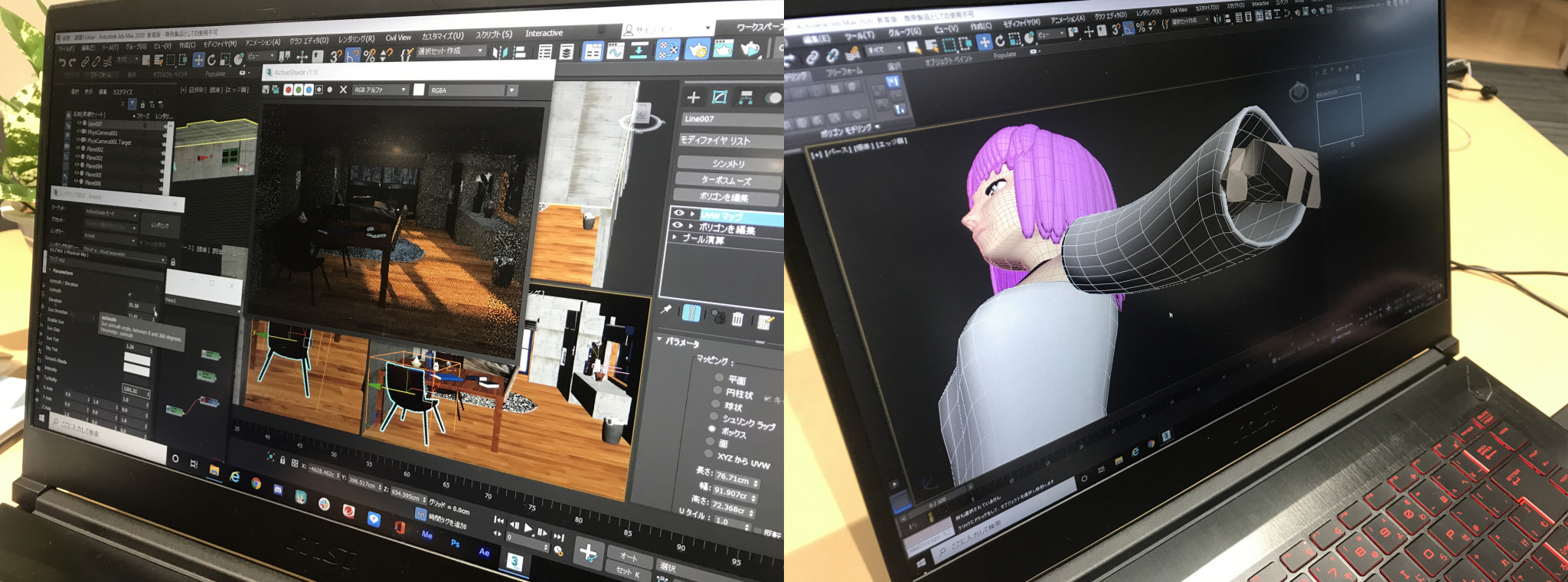Click レンダリング button in render setup dialog
This screenshot has height=582, width=1568.
[160, 225]
